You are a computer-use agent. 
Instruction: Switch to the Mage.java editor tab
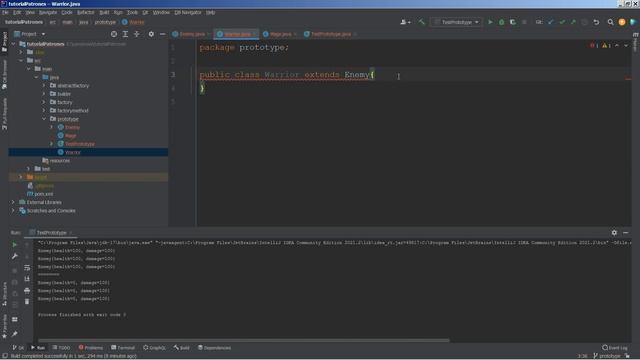point(279,34)
